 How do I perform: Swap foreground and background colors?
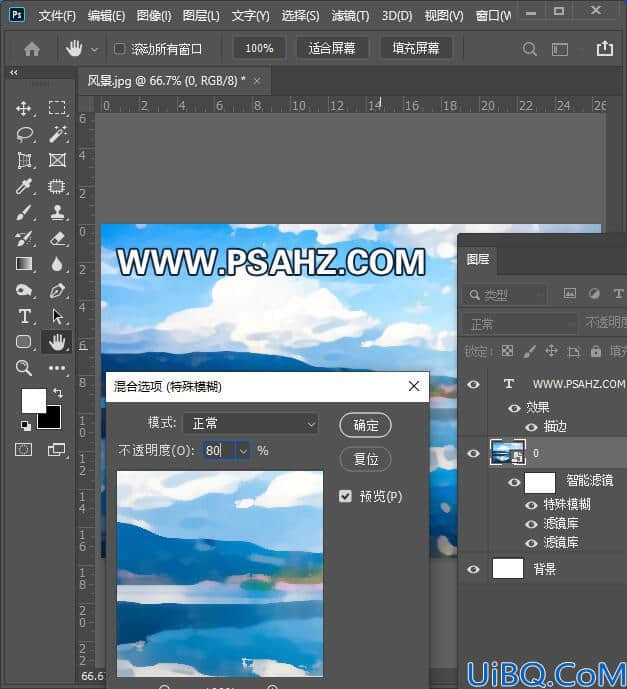coord(58,392)
